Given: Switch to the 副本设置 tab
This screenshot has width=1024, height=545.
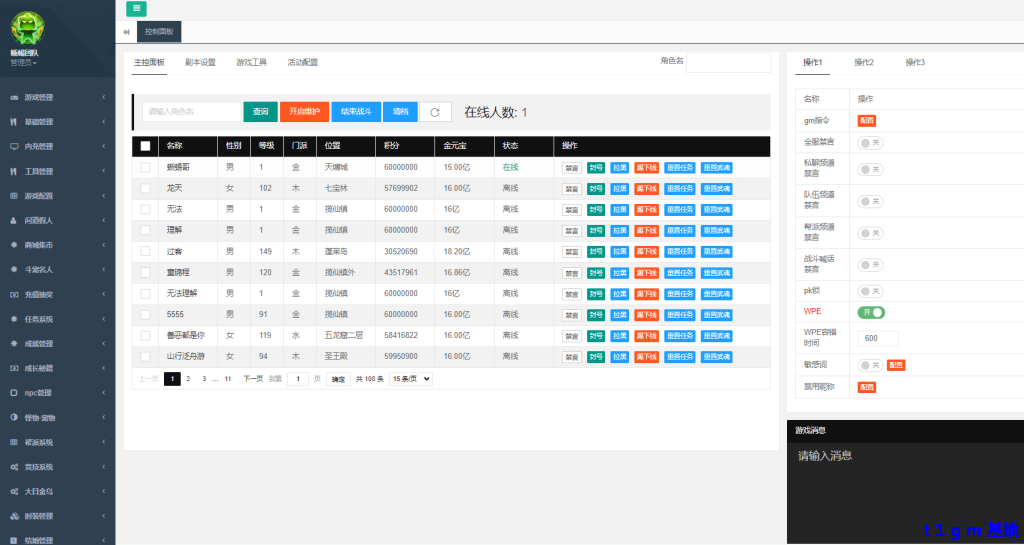Looking at the screenshot, I should [200, 62].
